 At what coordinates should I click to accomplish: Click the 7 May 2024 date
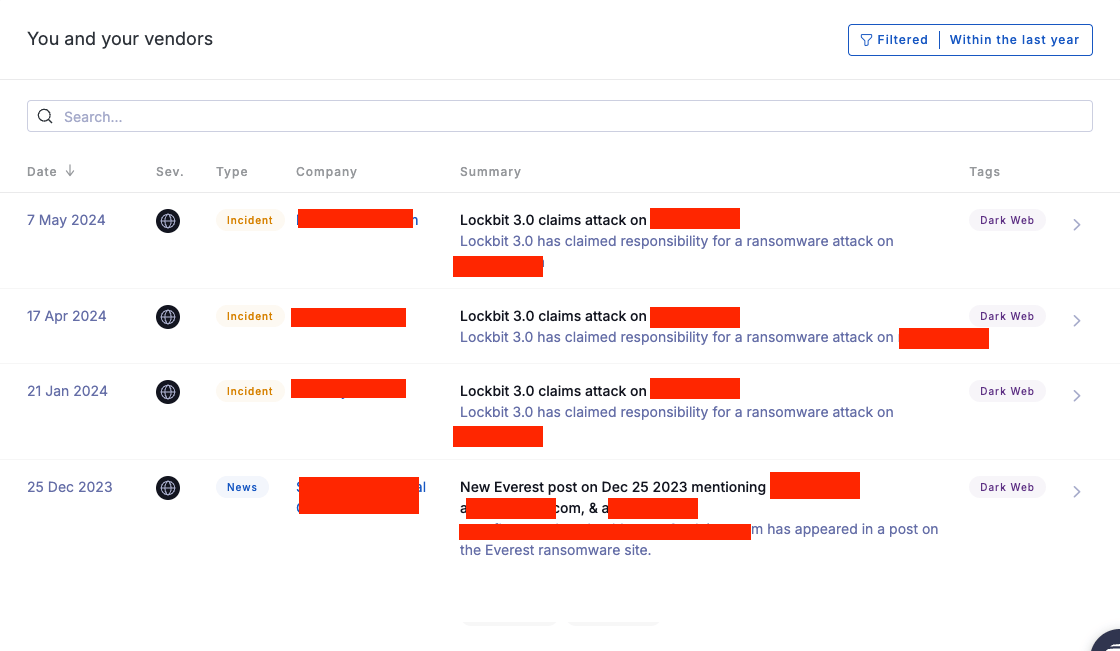[66, 220]
